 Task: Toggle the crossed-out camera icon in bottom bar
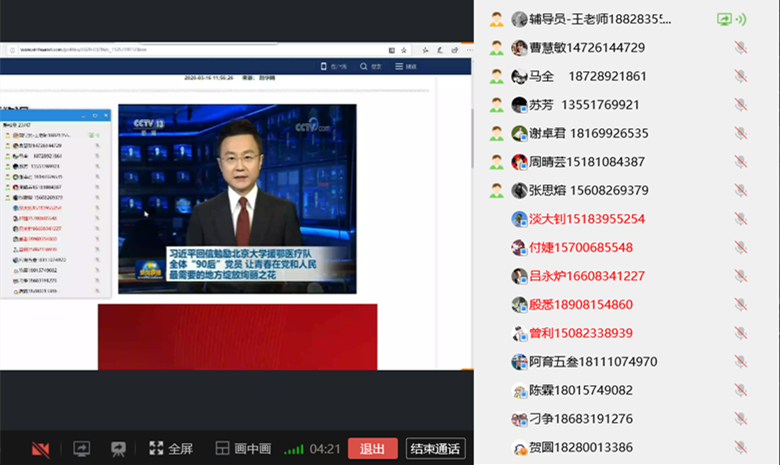pos(41,449)
